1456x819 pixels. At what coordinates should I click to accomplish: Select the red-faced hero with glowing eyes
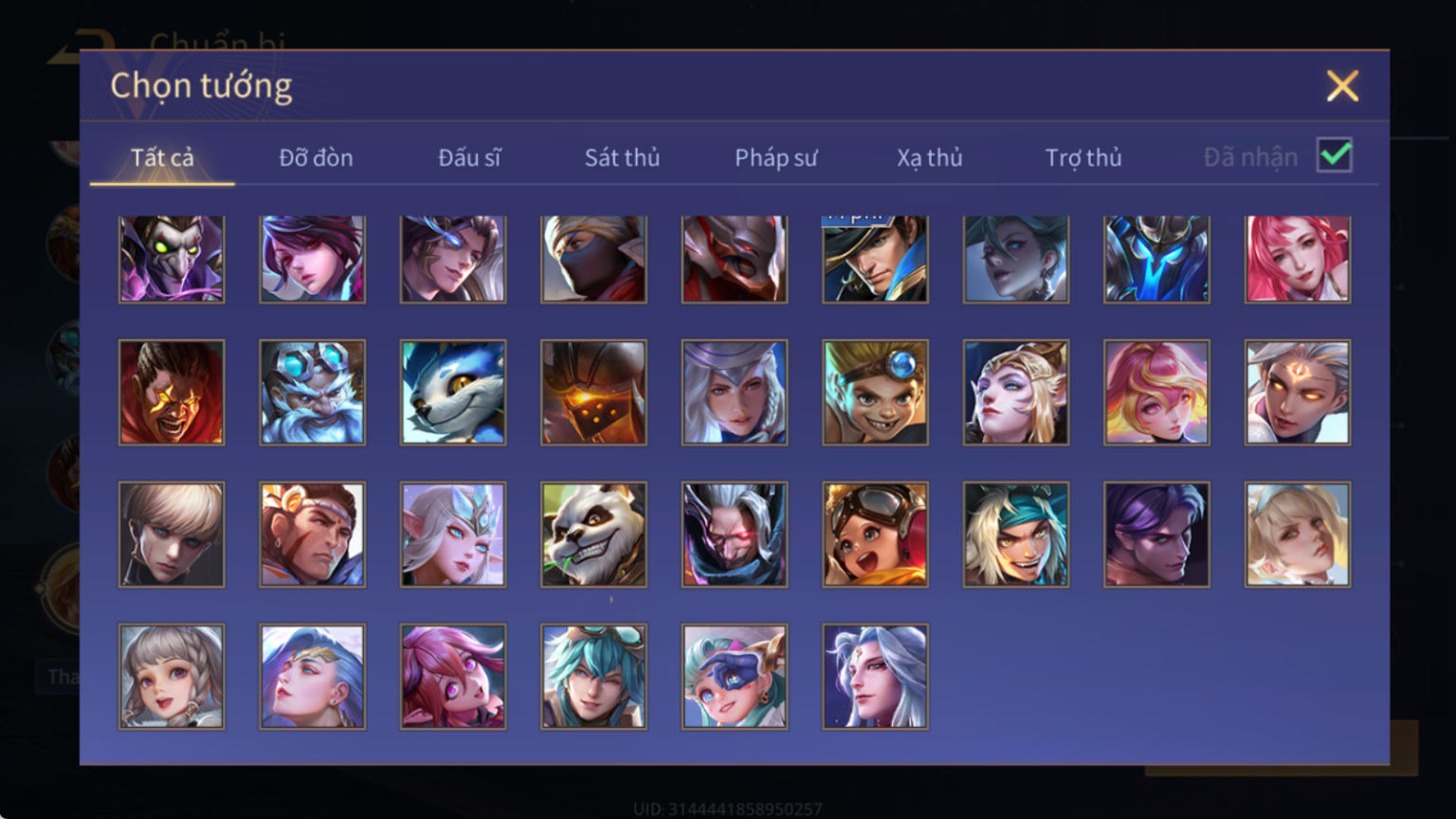click(x=172, y=392)
